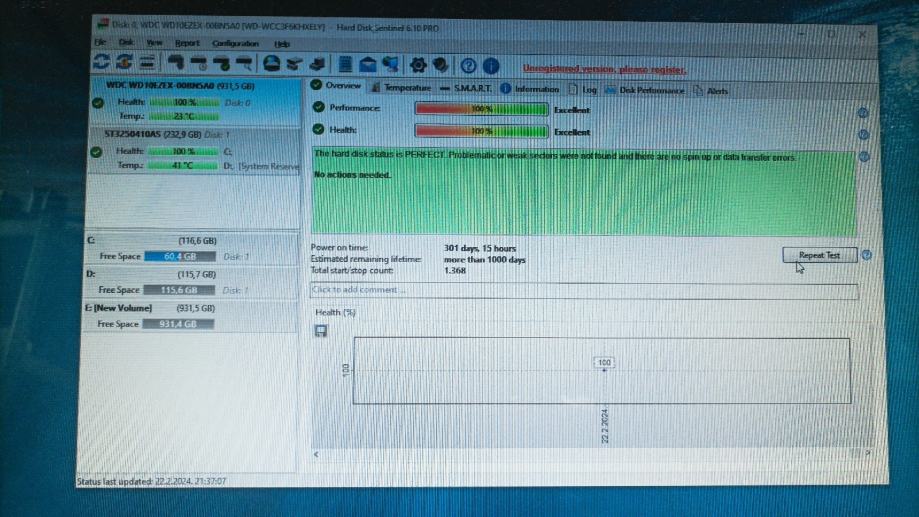Click the globe disk toolbar icon
This screenshot has height=517, width=919.
click(271, 63)
